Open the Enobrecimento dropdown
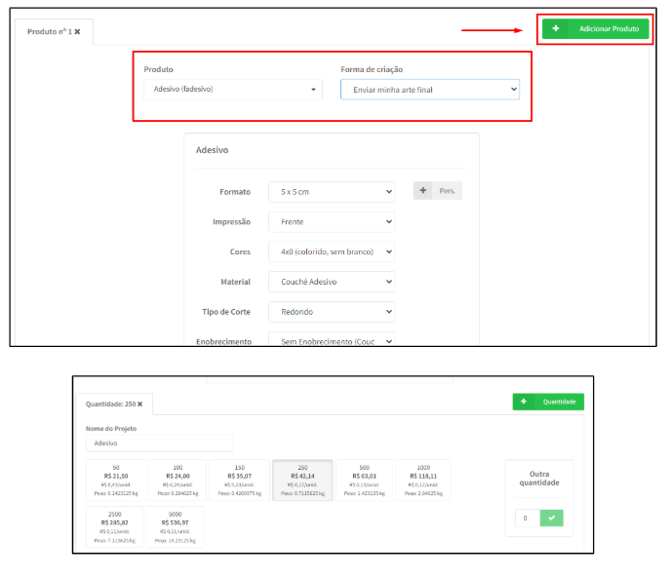 point(331,340)
